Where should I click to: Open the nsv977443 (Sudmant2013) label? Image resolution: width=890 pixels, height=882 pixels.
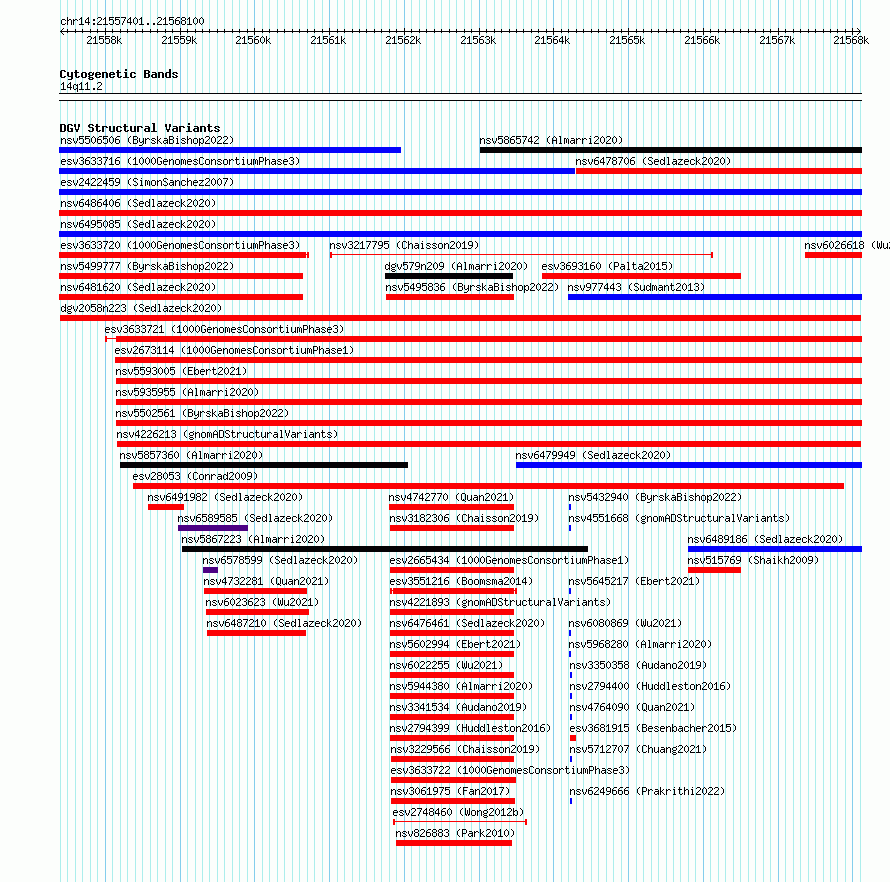636,287
